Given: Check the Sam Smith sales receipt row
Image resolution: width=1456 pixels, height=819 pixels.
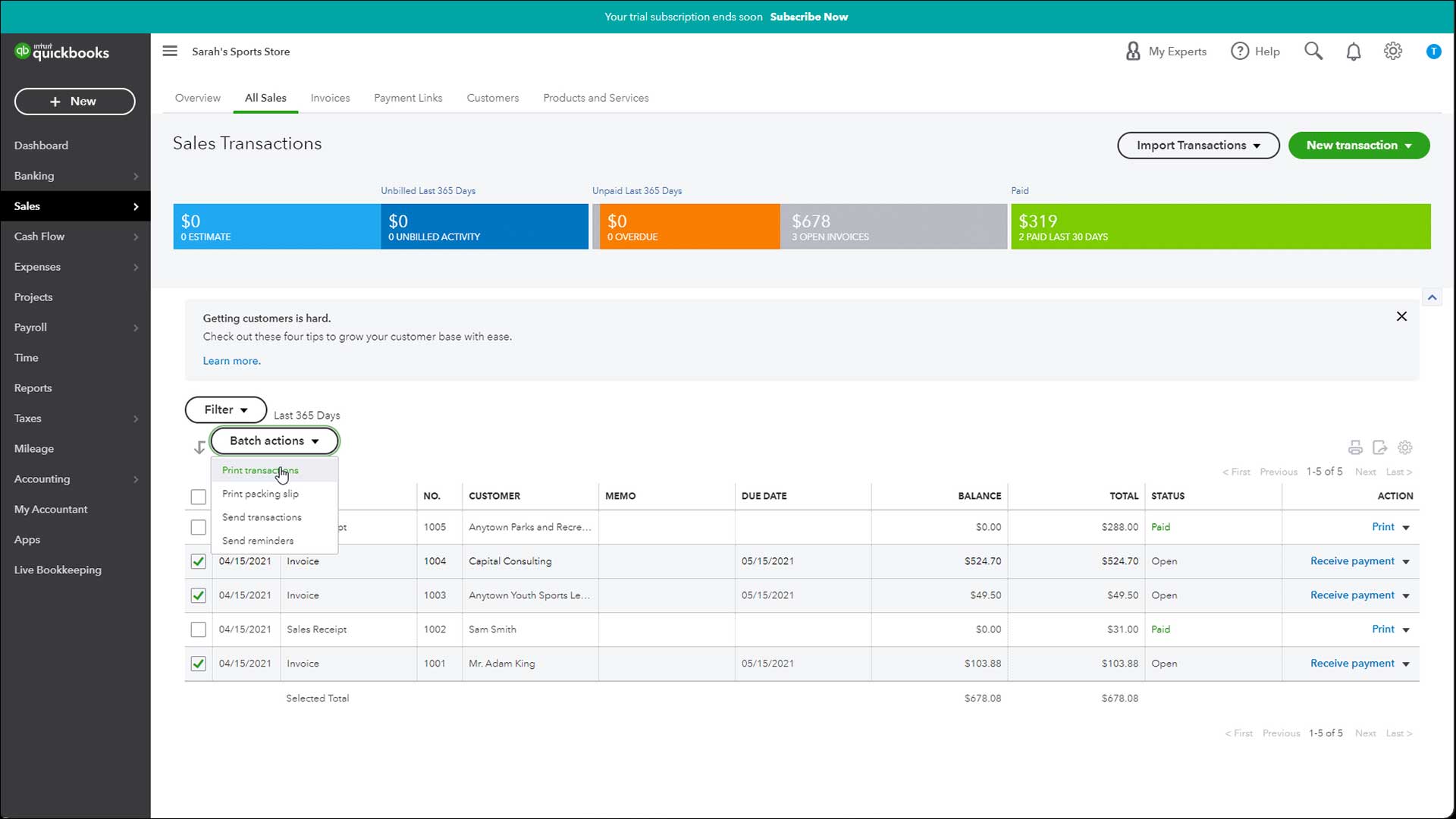Looking at the screenshot, I should pyautogui.click(x=198, y=629).
